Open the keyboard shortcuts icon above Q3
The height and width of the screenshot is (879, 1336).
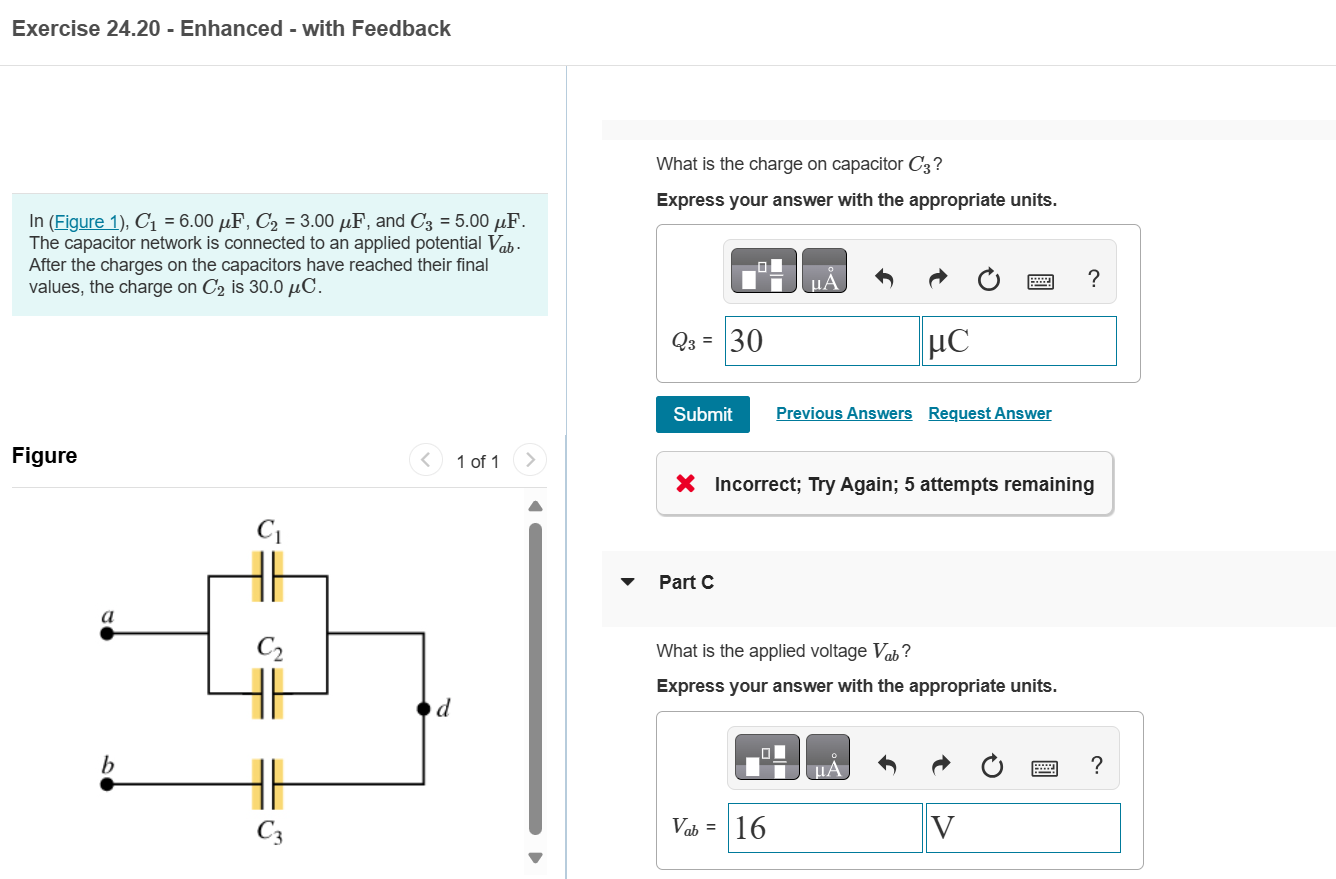tap(1040, 281)
